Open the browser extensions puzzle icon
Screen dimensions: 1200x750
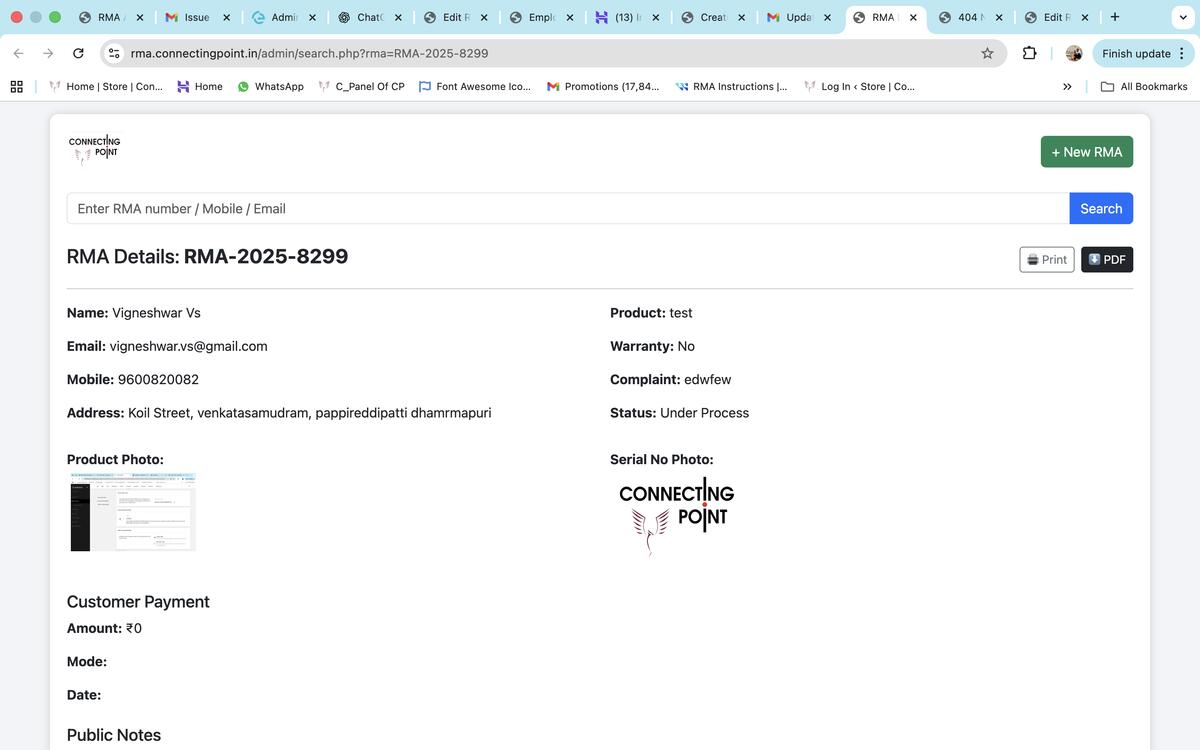1029,53
